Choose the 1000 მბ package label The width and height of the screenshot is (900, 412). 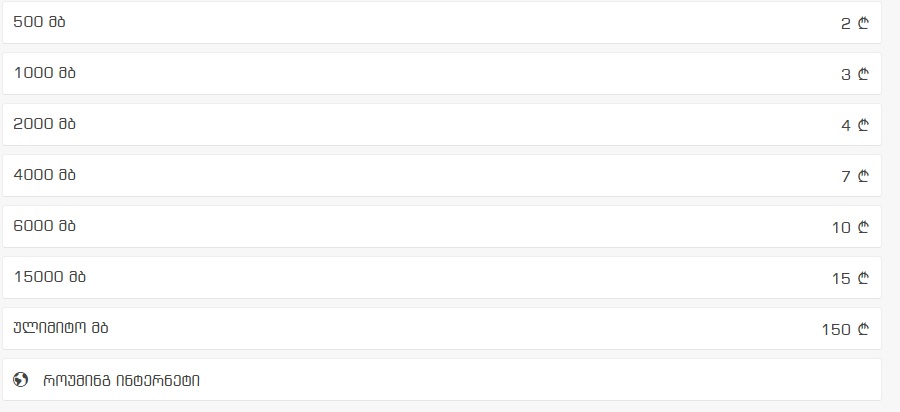44,73
